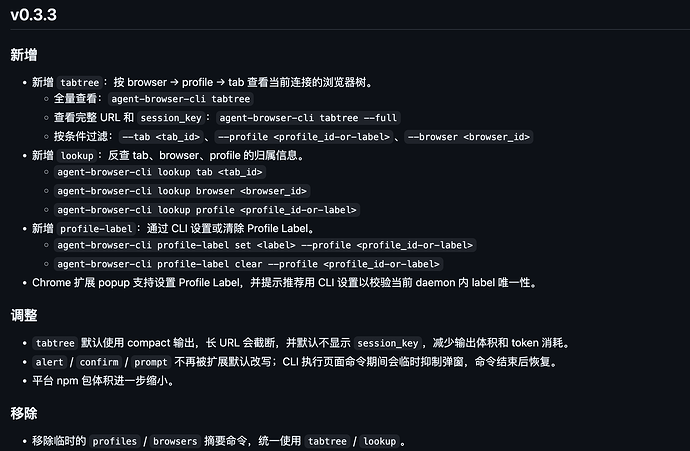
Task: Click the browsers code tag under 移除
Action: [175, 441]
